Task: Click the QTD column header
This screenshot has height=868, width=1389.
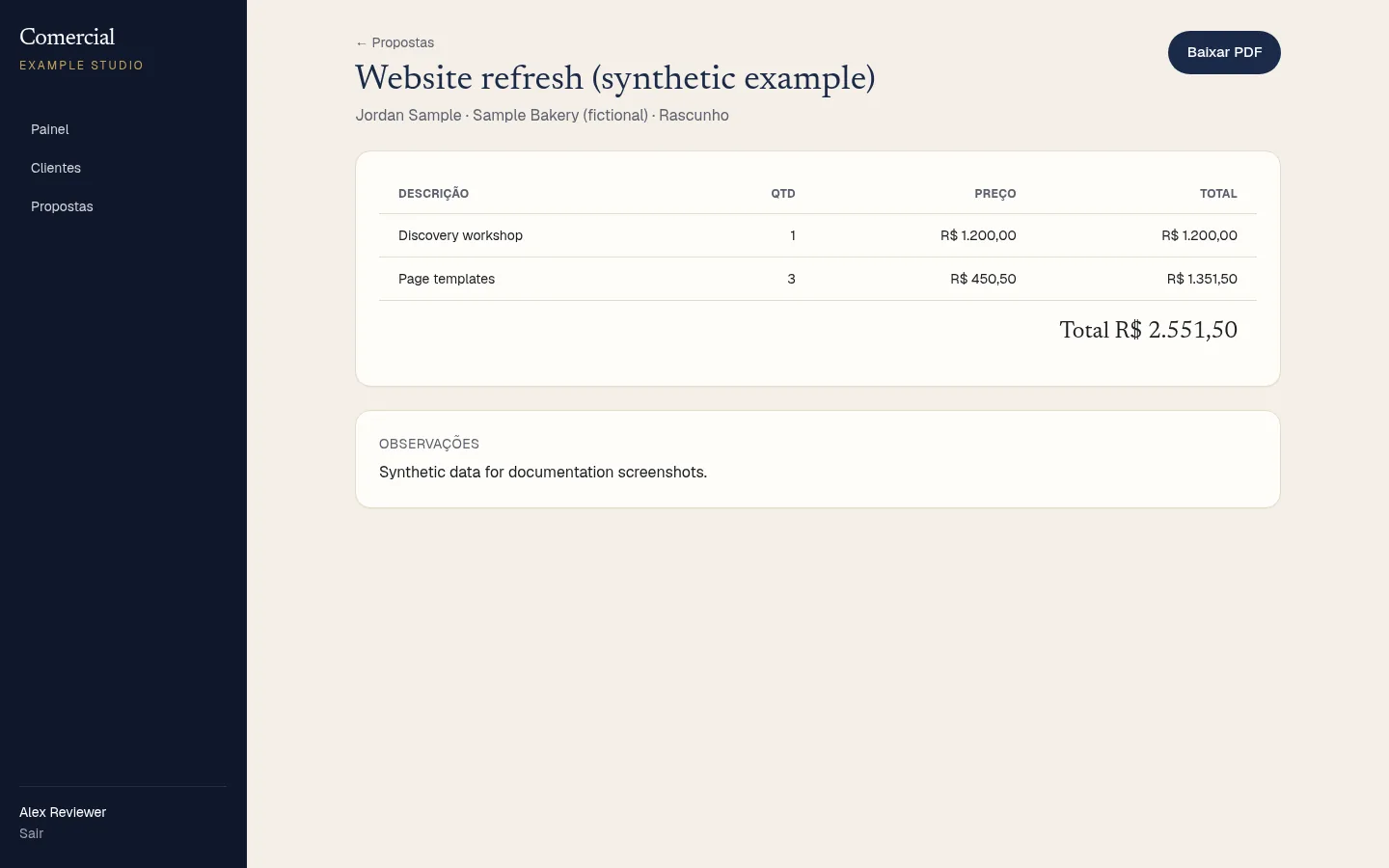Action: tap(783, 194)
